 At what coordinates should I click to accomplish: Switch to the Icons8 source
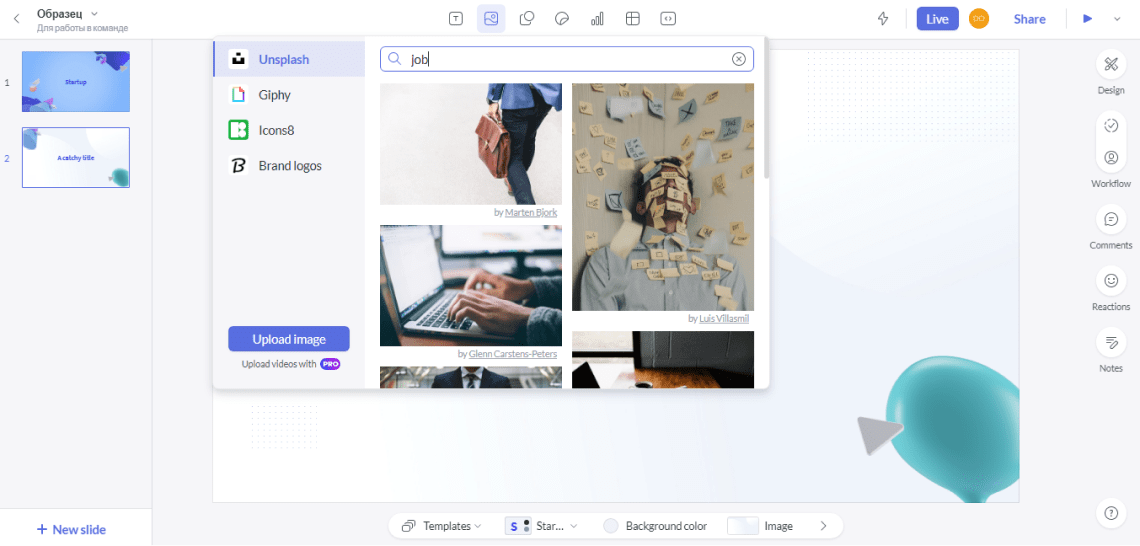click(x=289, y=130)
